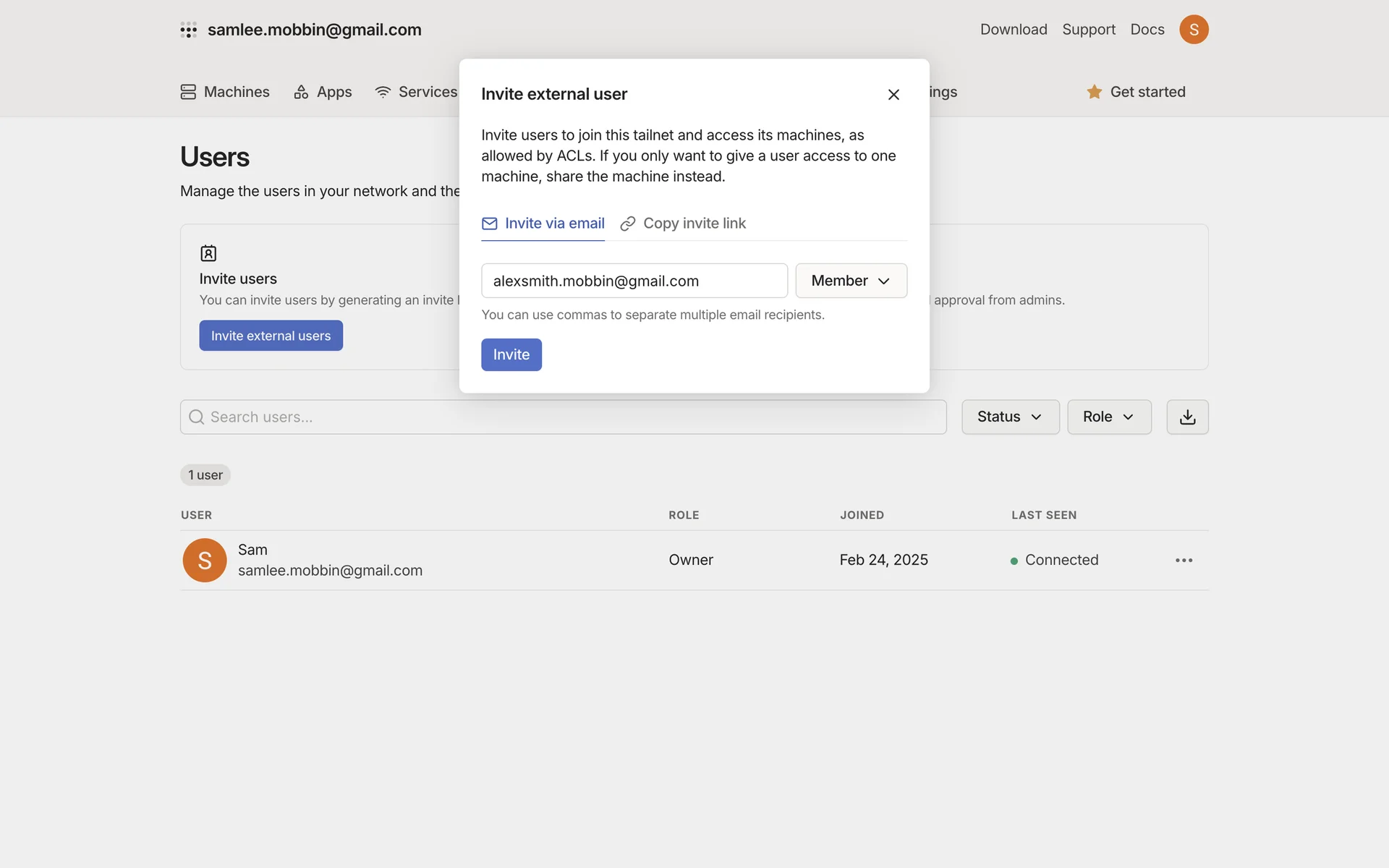Viewport: 1389px width, 868px height.
Task: Expand the Status filter dropdown
Action: (1010, 417)
